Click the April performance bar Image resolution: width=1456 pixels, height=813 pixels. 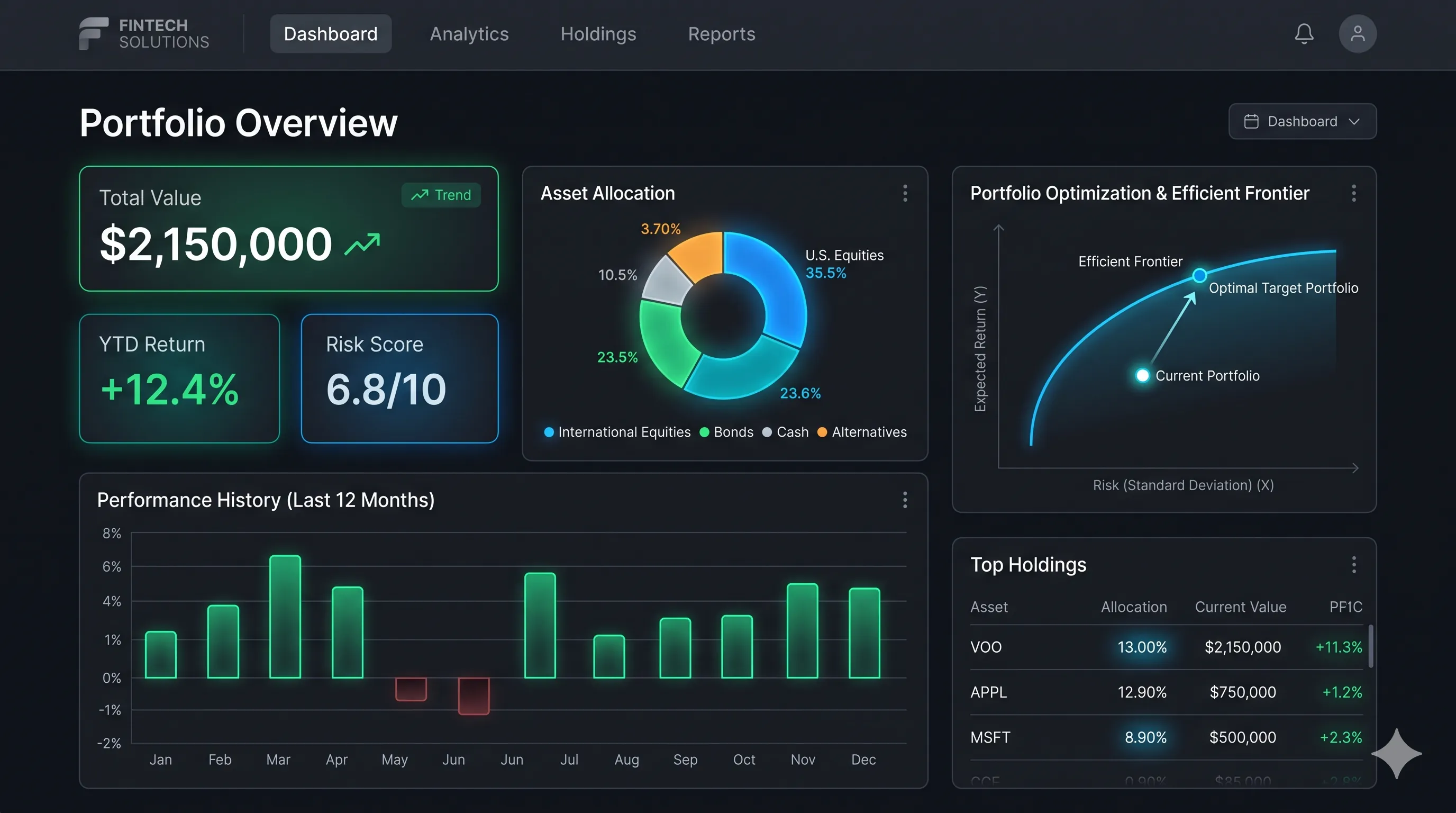coord(348,632)
